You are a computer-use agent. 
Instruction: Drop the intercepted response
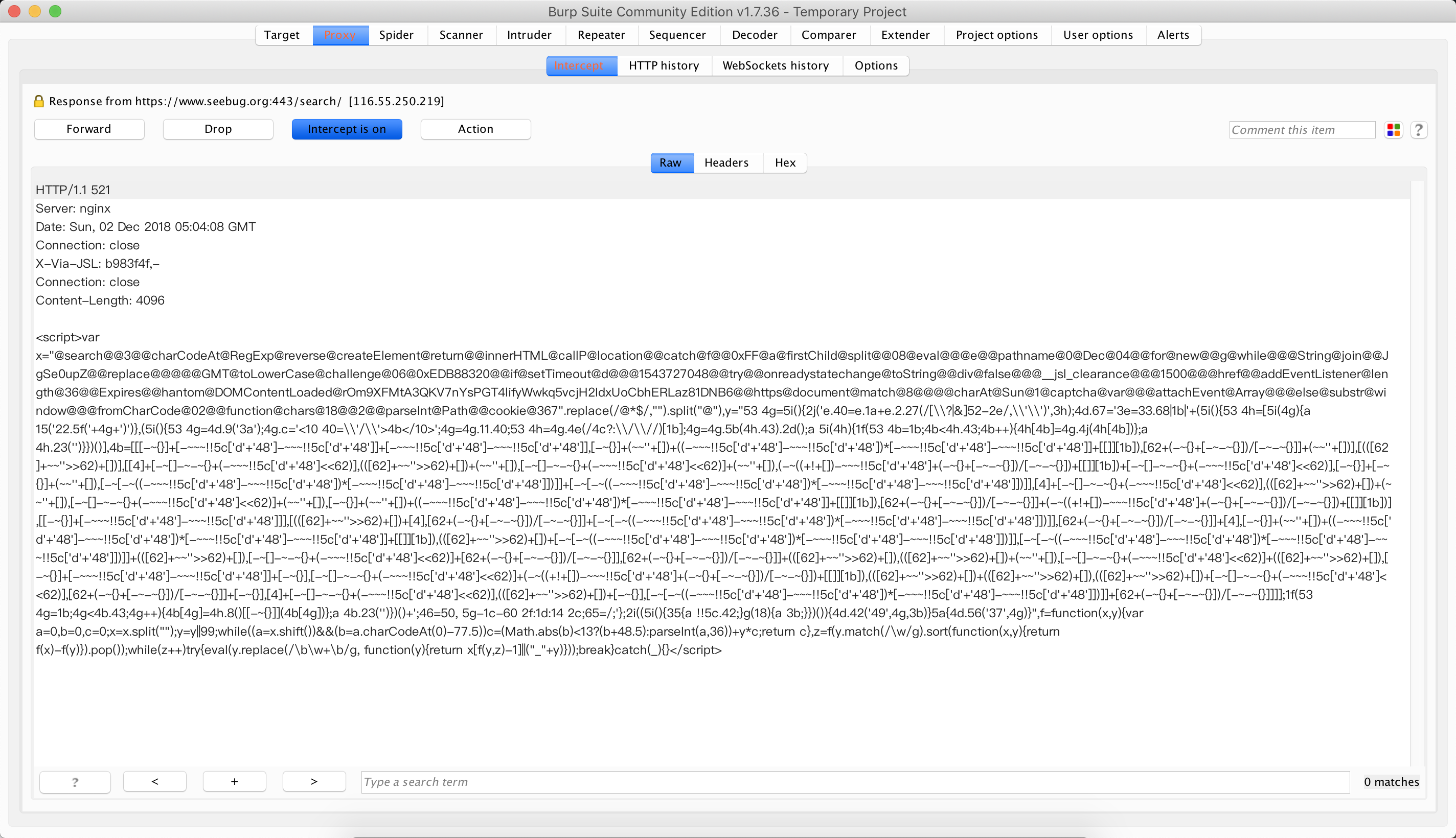218,129
